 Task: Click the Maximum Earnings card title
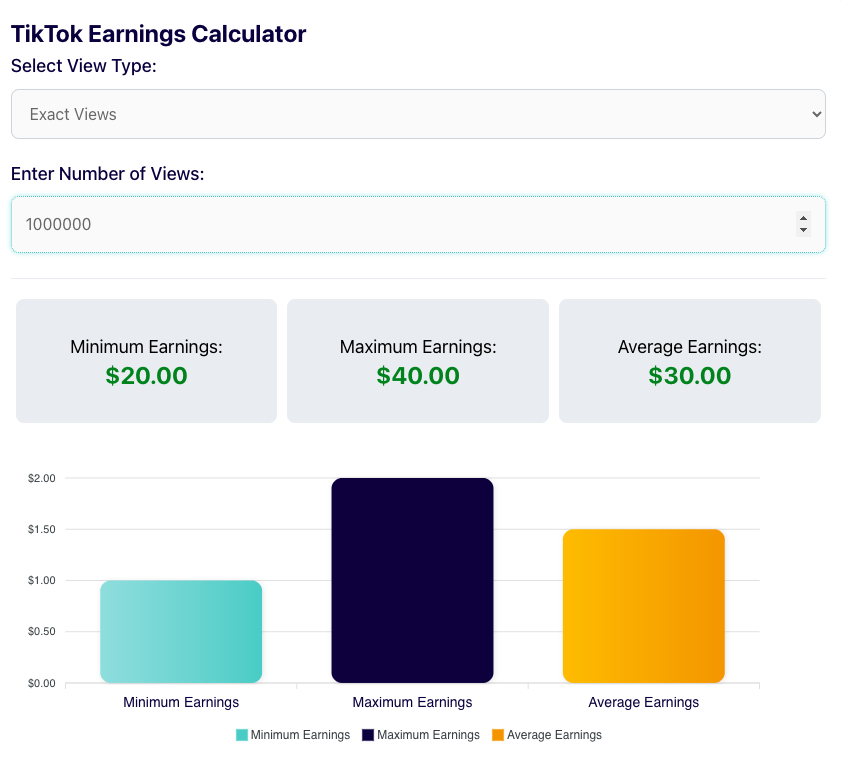(x=418, y=347)
